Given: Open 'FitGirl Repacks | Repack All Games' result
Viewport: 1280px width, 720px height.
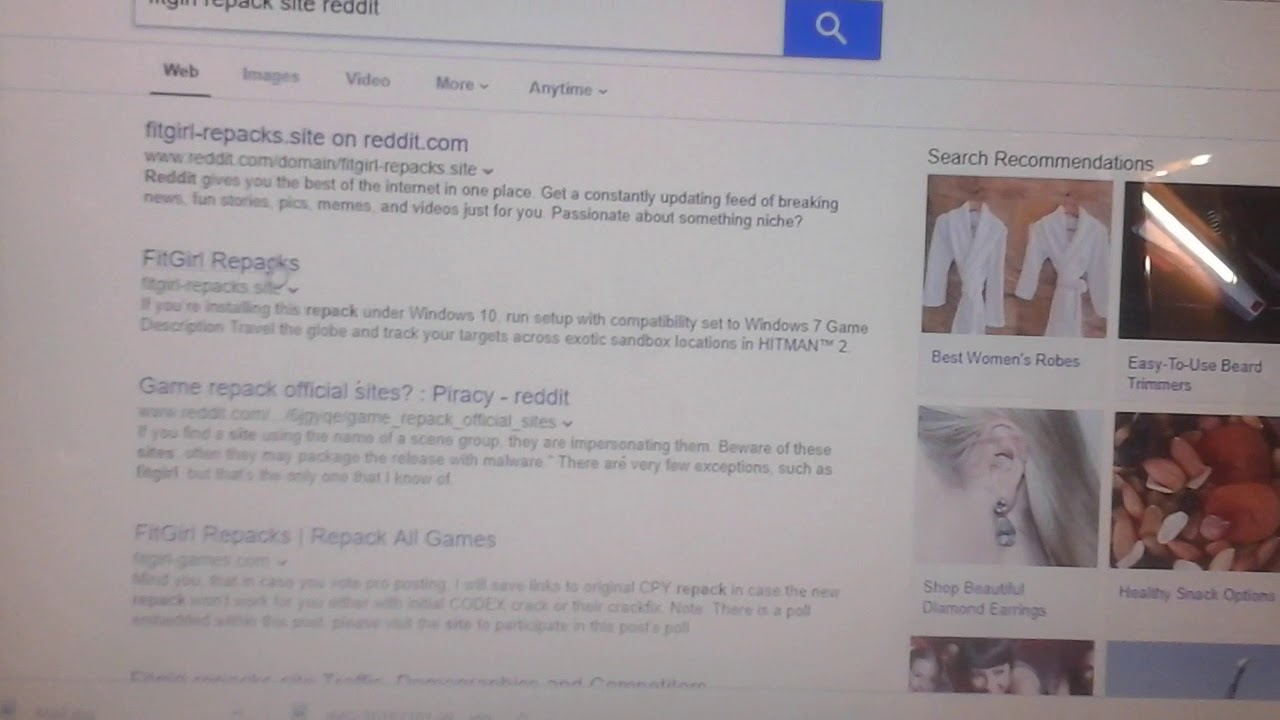Looking at the screenshot, I should pyautogui.click(x=315, y=536).
